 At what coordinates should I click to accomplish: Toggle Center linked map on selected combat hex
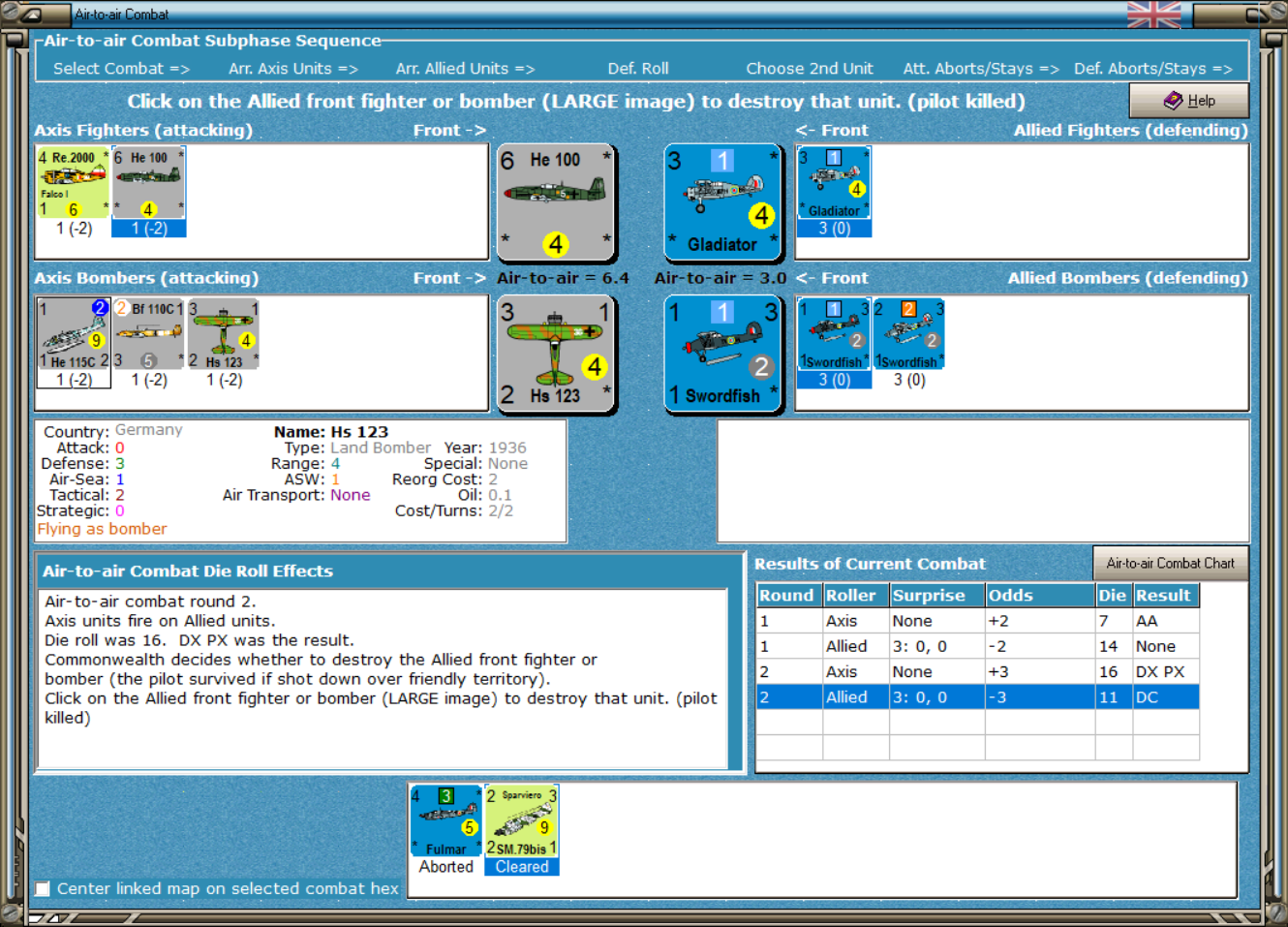pyautogui.click(x=43, y=888)
